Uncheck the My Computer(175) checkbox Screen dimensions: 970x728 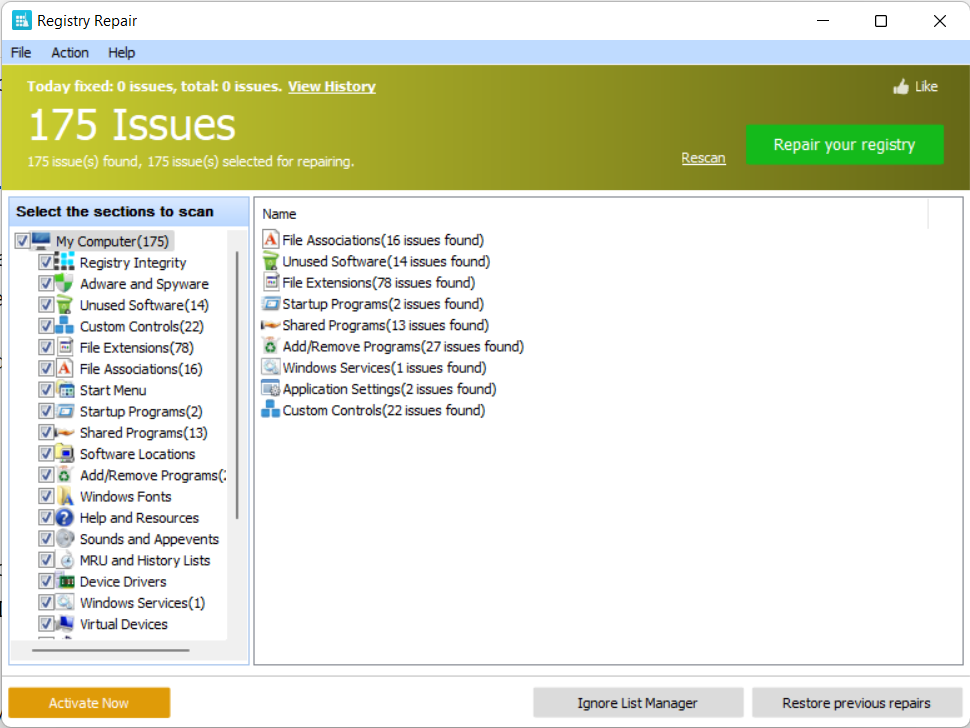(22, 241)
